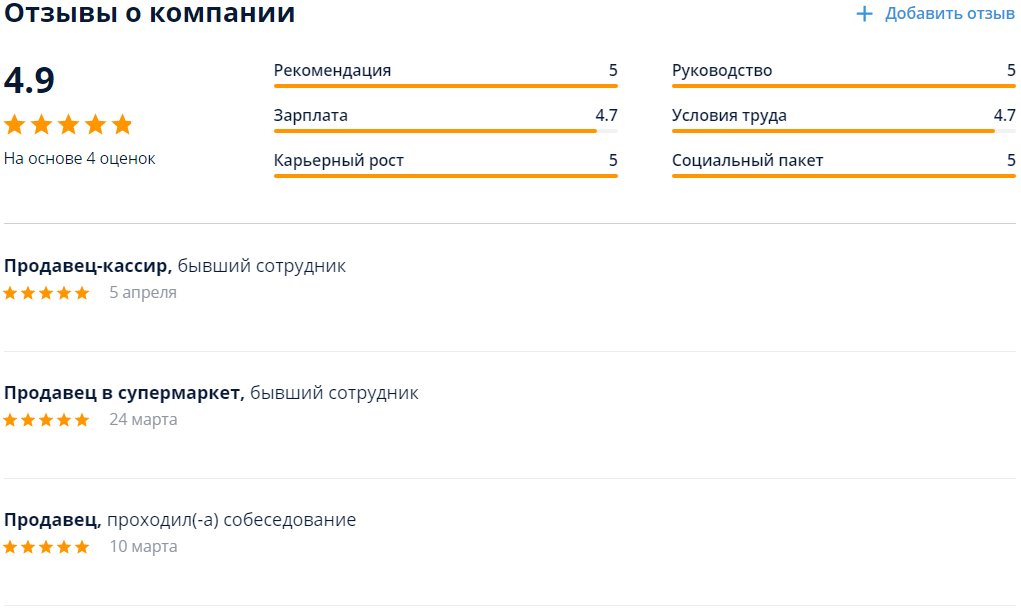Click the "5 апреля" review date
1021x611 pixels.
tap(143, 293)
